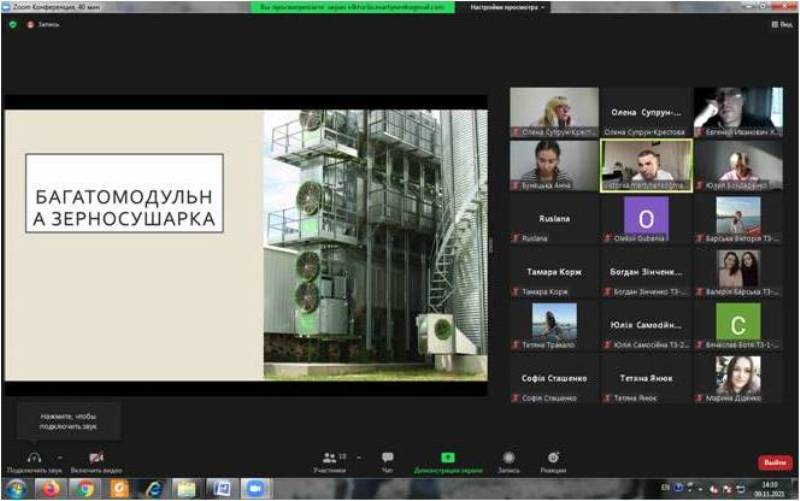800x501 pixels.
Task: Select the highlighted active speaker video tile
Action: click(645, 164)
